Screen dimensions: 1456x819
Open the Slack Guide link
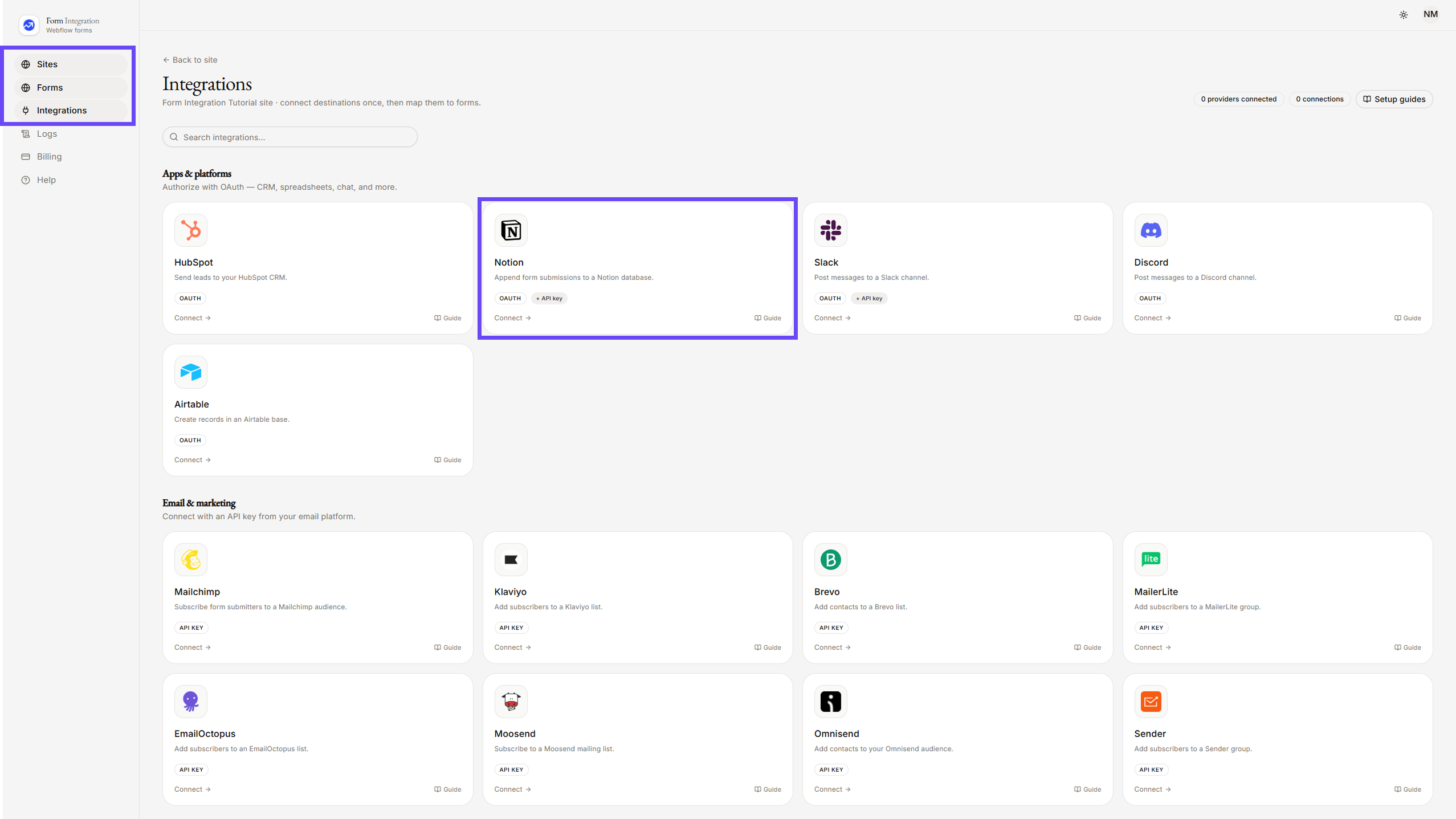pyautogui.click(x=1087, y=318)
